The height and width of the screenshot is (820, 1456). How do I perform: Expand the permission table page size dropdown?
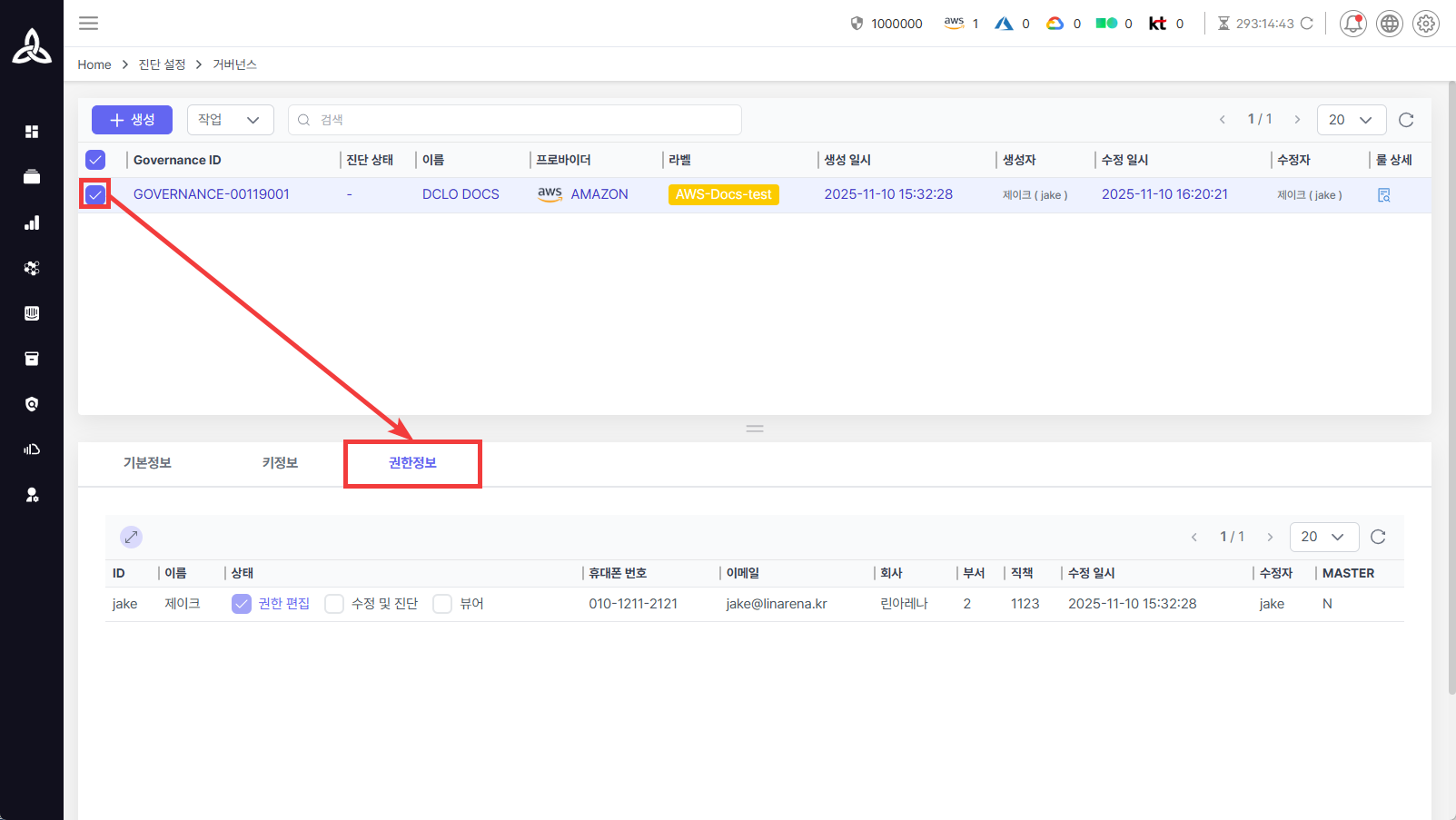pos(1323,537)
